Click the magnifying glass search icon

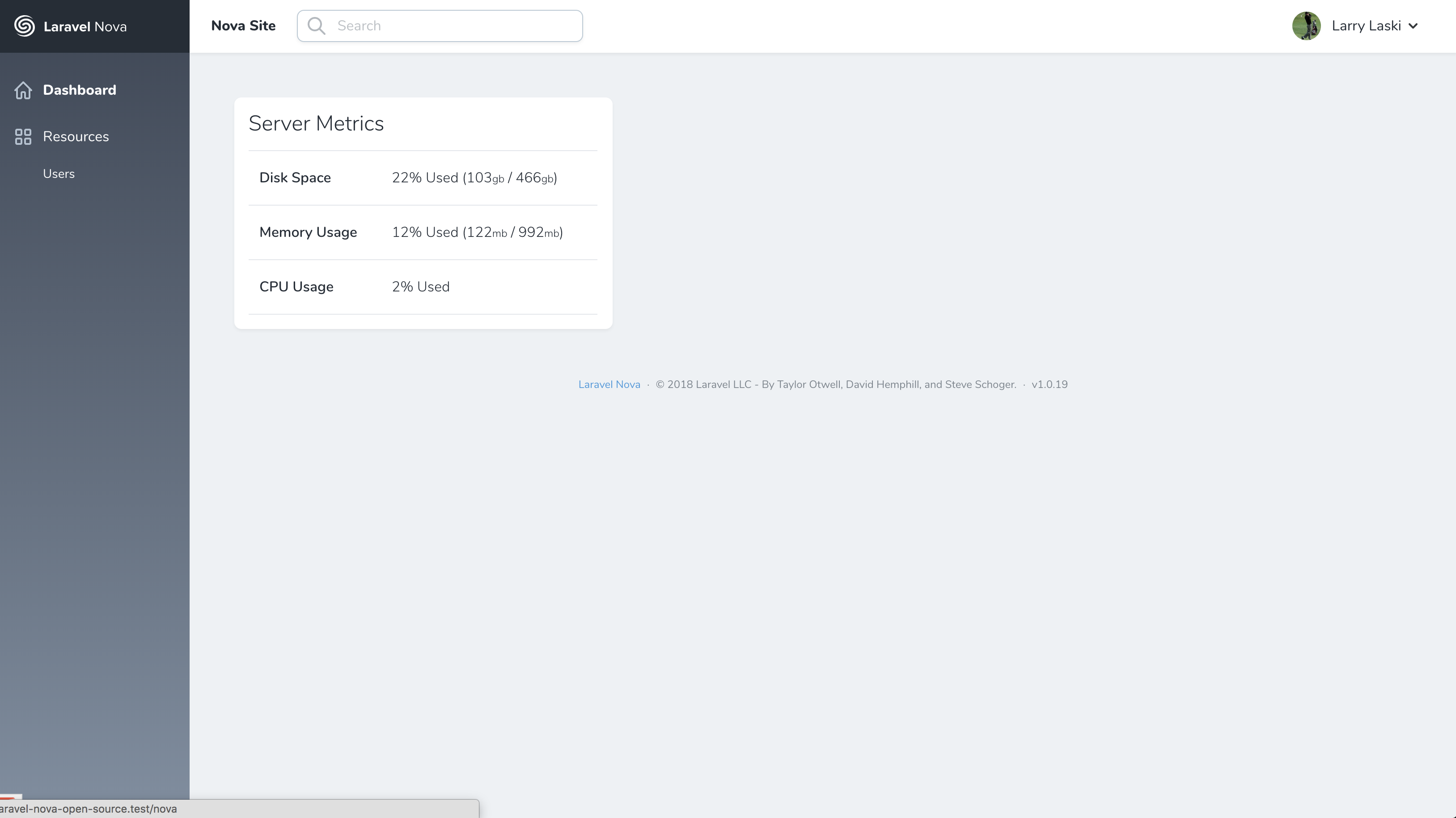[317, 26]
